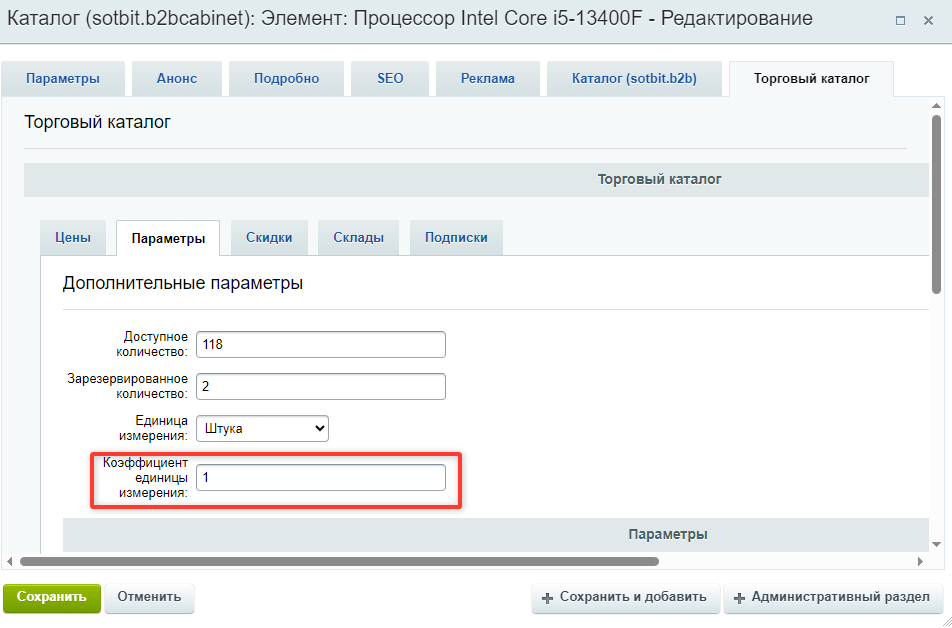Click the Коэффициент единицы измерения field

[x=321, y=477]
